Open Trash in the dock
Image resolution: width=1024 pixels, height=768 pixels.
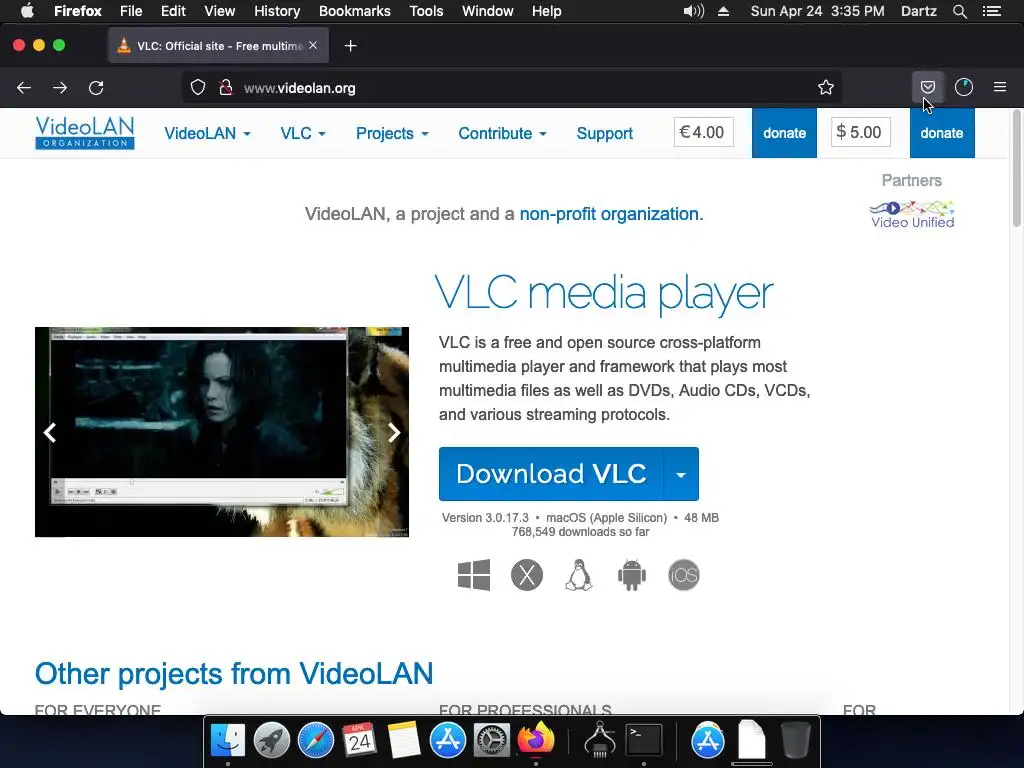[x=795, y=741]
